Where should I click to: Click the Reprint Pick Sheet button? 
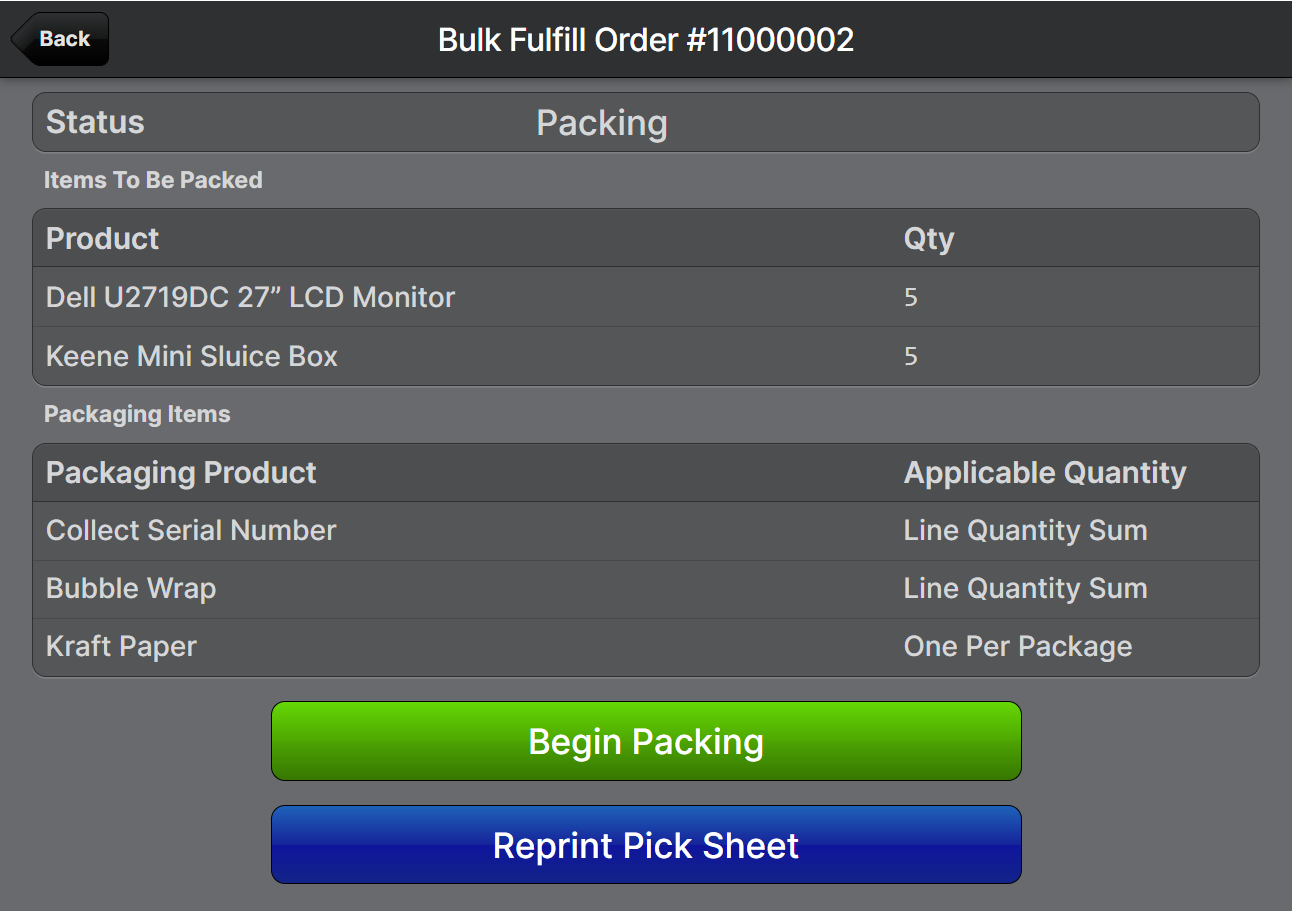(646, 845)
